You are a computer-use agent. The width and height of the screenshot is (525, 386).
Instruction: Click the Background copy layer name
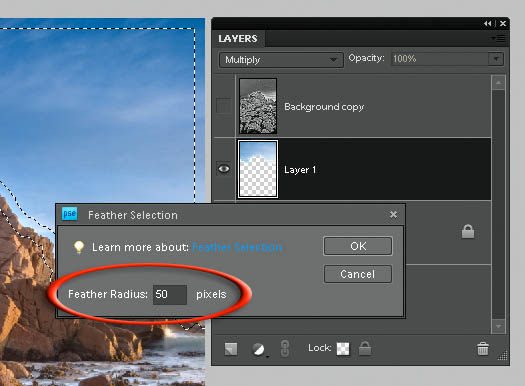(x=324, y=107)
